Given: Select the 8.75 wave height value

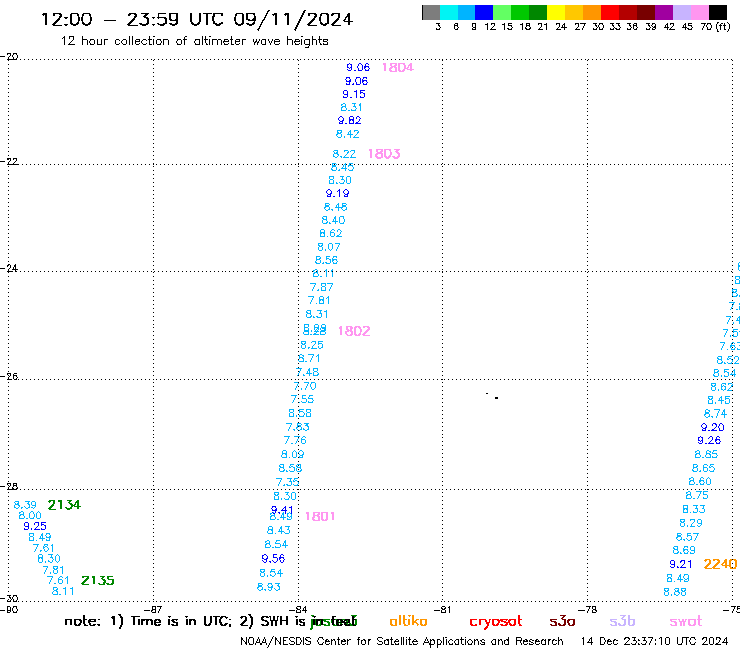Looking at the screenshot, I should click(x=697, y=495).
